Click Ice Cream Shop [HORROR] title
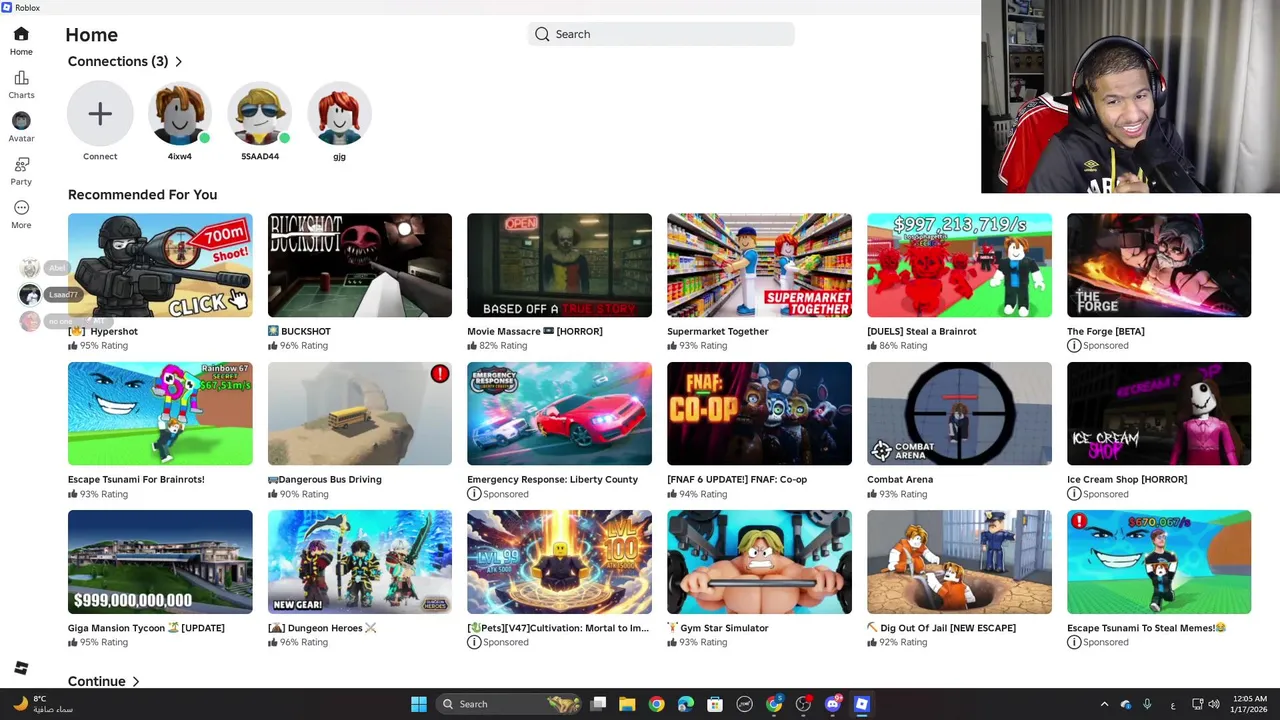 pyautogui.click(x=1127, y=479)
